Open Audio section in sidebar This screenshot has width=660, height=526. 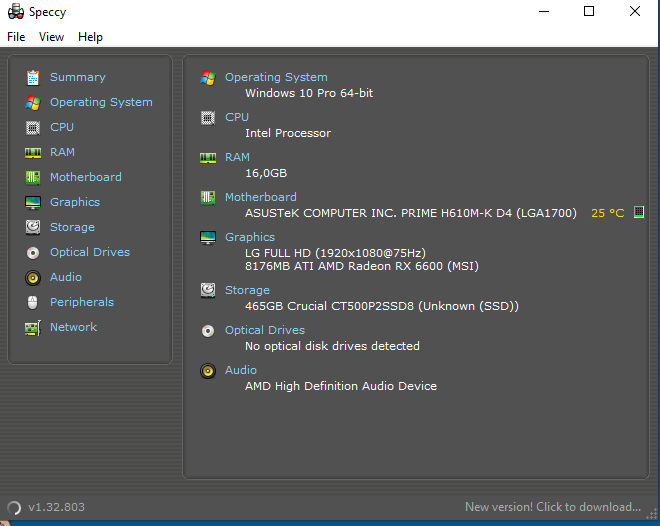66,277
